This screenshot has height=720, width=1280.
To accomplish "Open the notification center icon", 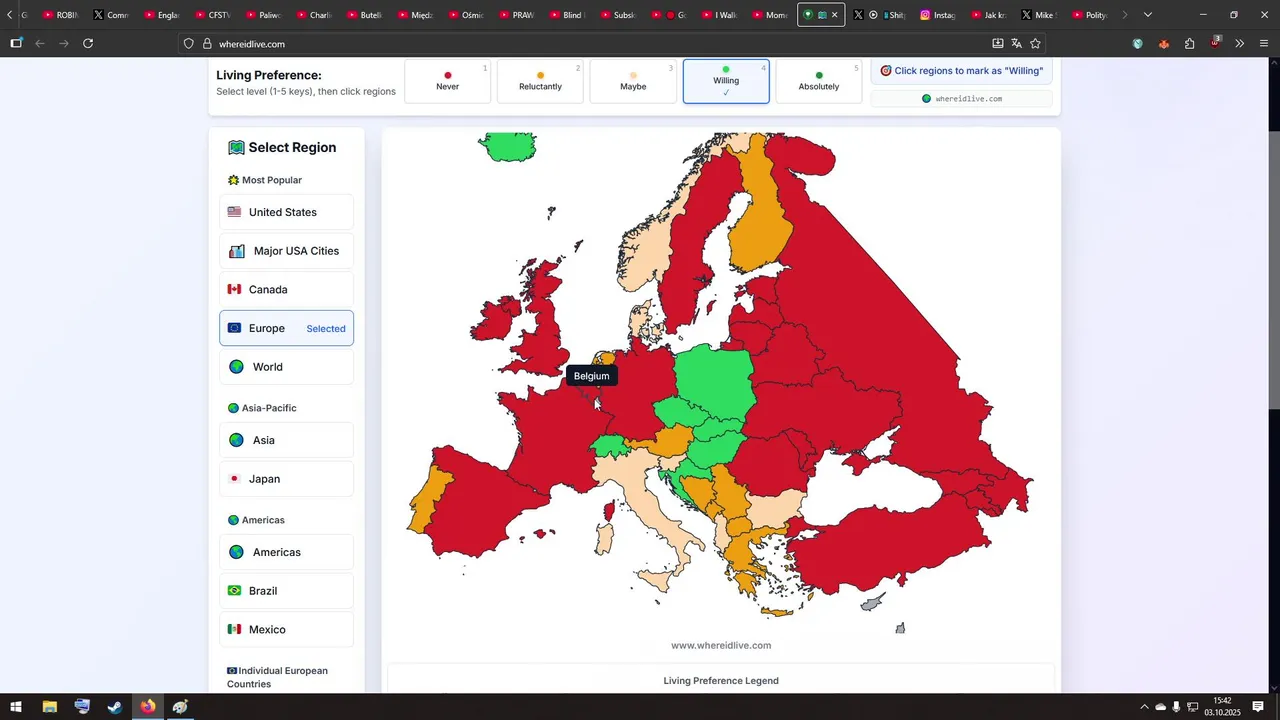I will point(1258,707).
